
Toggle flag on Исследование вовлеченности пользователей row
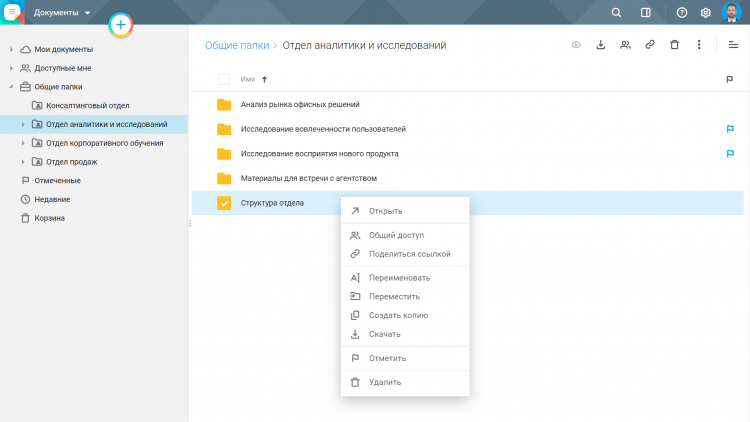730,129
